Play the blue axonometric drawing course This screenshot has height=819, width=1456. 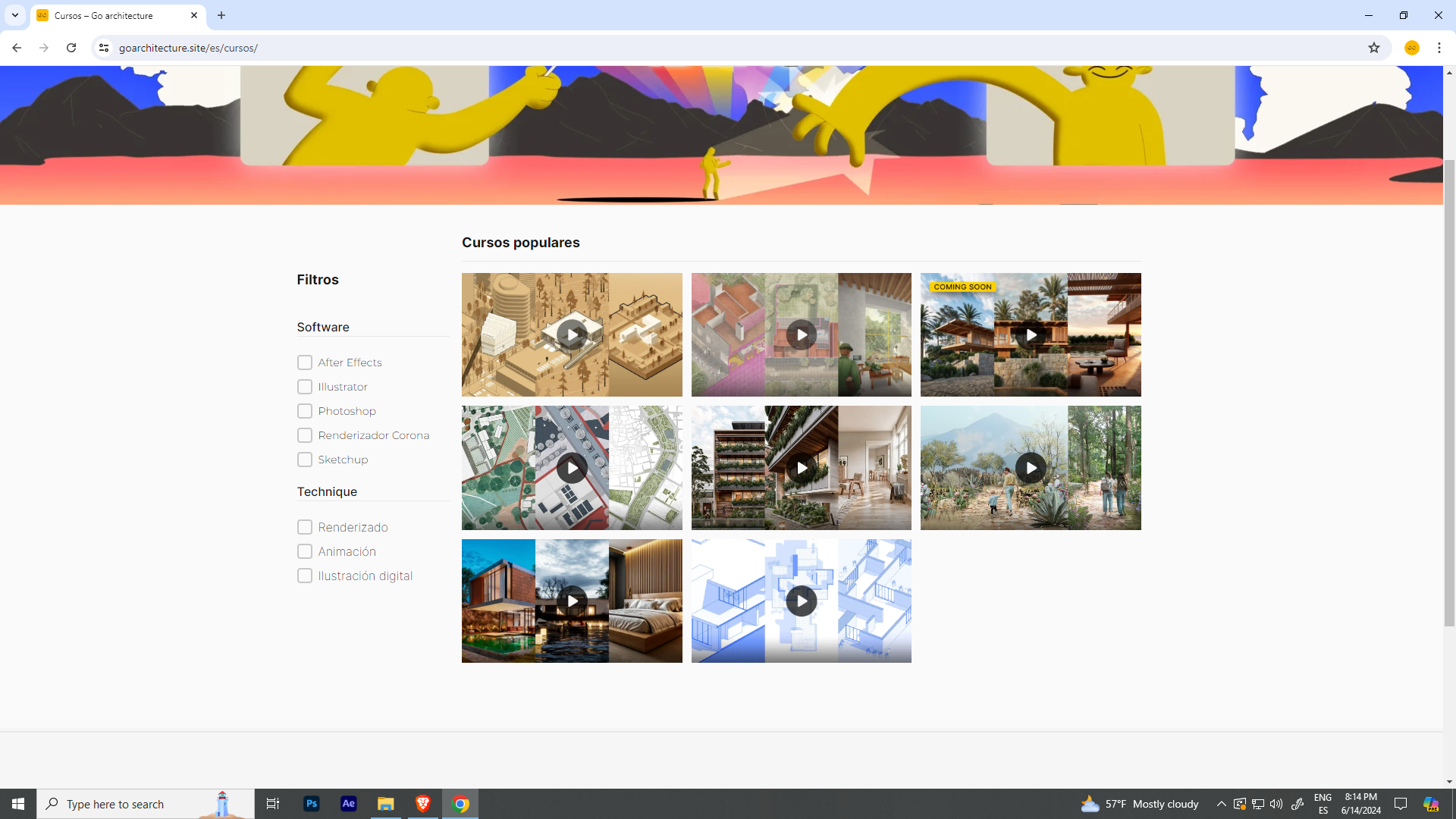(801, 601)
